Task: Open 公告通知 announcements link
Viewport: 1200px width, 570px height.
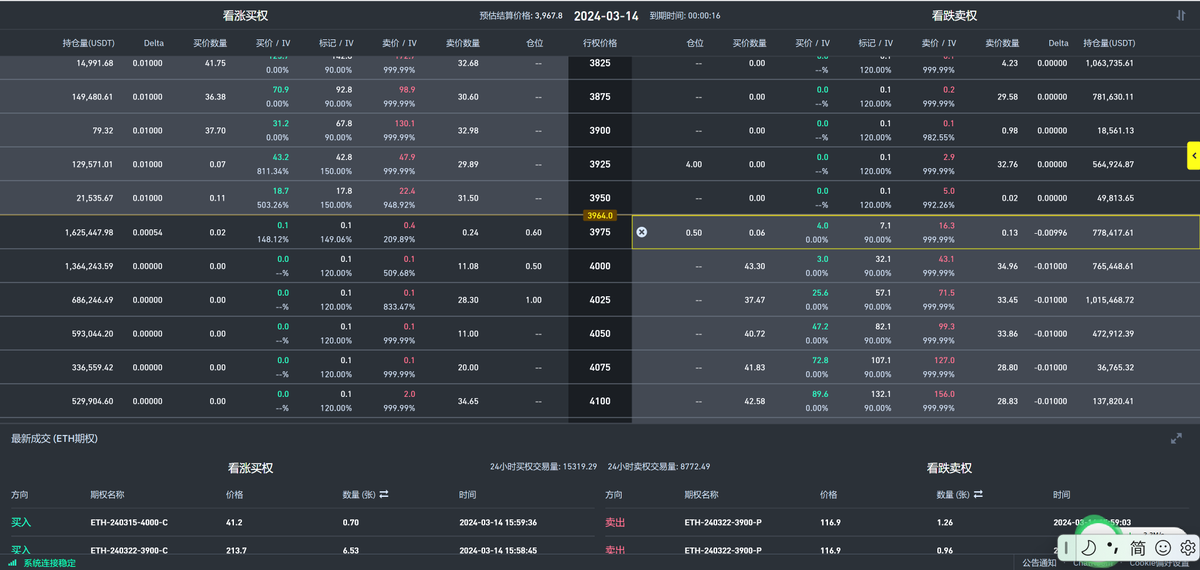Action: click(1038, 563)
